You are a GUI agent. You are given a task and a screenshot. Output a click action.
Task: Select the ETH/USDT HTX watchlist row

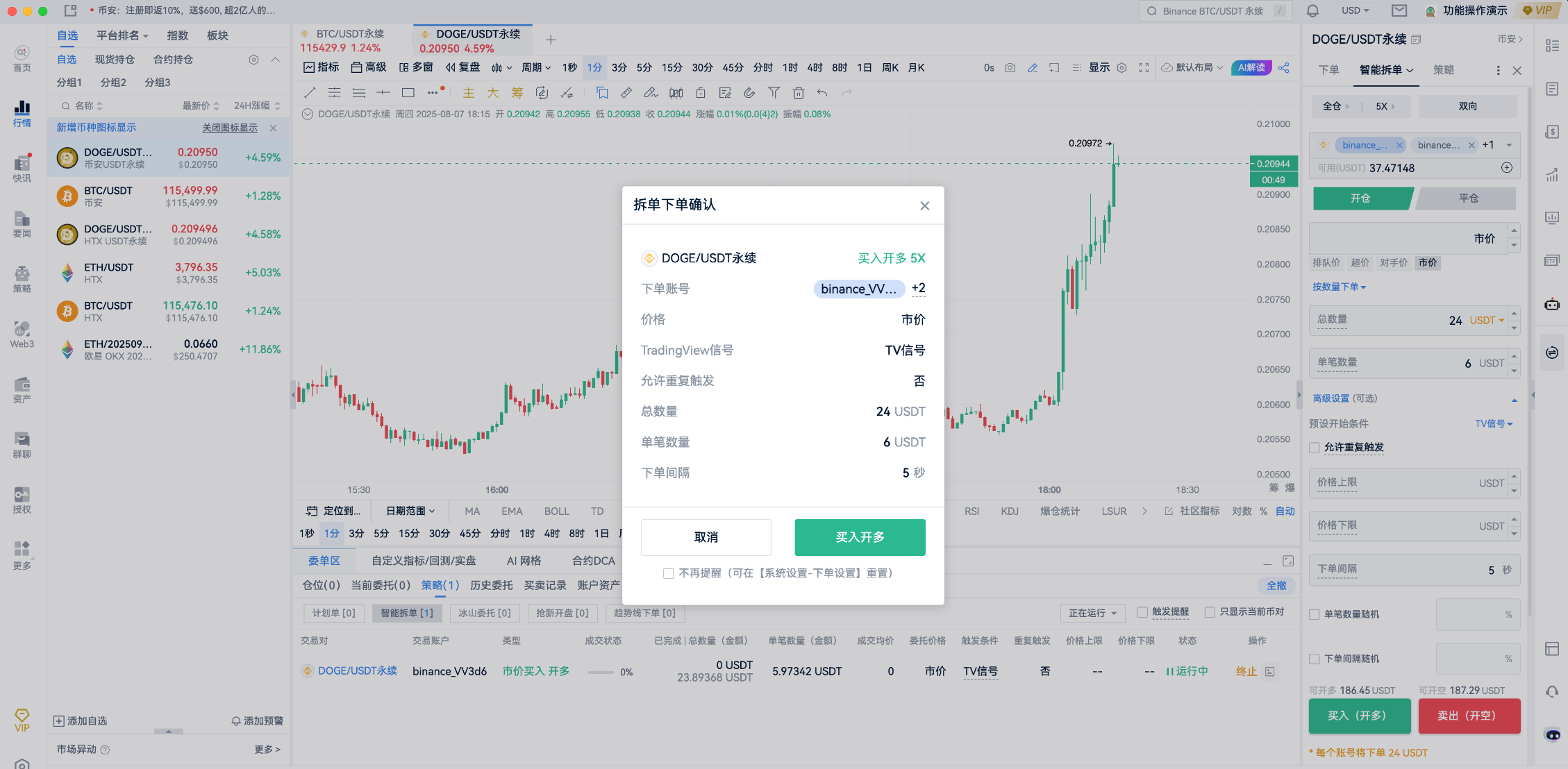click(x=169, y=273)
